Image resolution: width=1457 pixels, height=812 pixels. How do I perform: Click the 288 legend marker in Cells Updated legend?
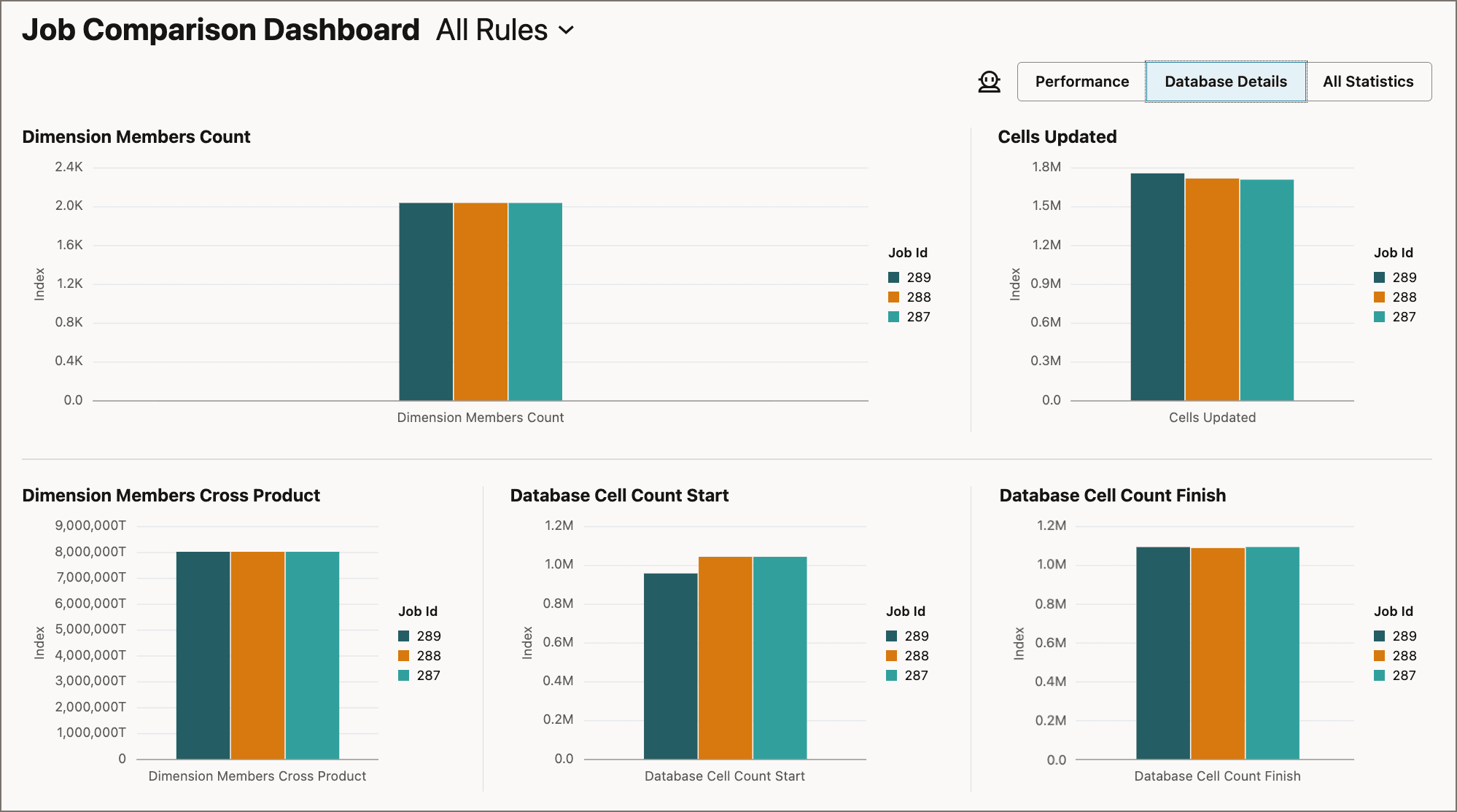click(1379, 297)
